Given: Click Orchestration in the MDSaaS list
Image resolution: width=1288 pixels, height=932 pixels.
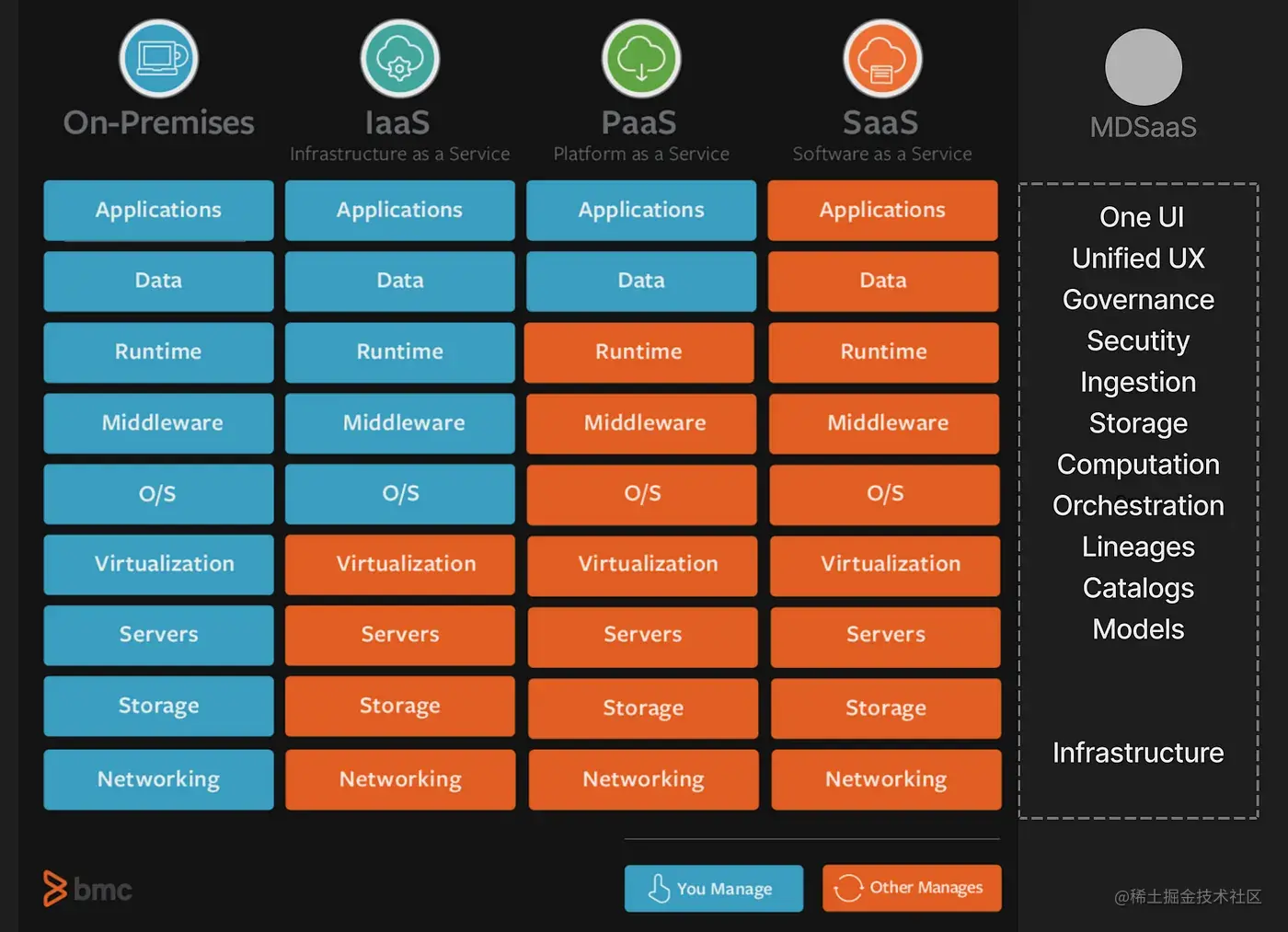Looking at the screenshot, I should coord(1138,506).
